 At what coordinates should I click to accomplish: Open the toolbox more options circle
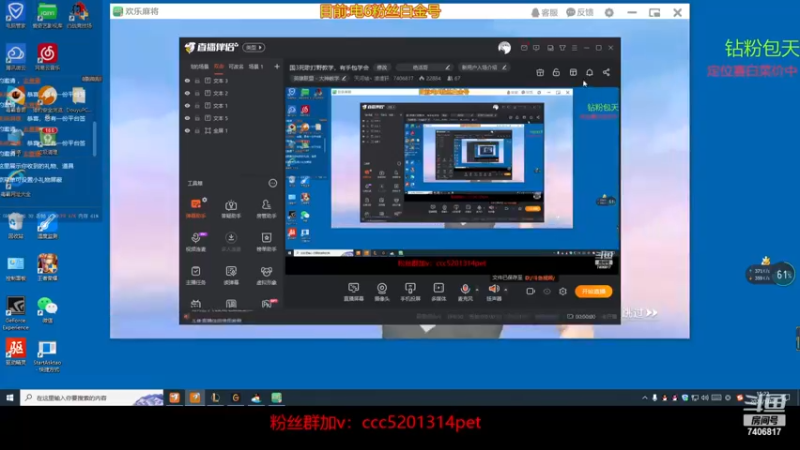tap(272, 183)
